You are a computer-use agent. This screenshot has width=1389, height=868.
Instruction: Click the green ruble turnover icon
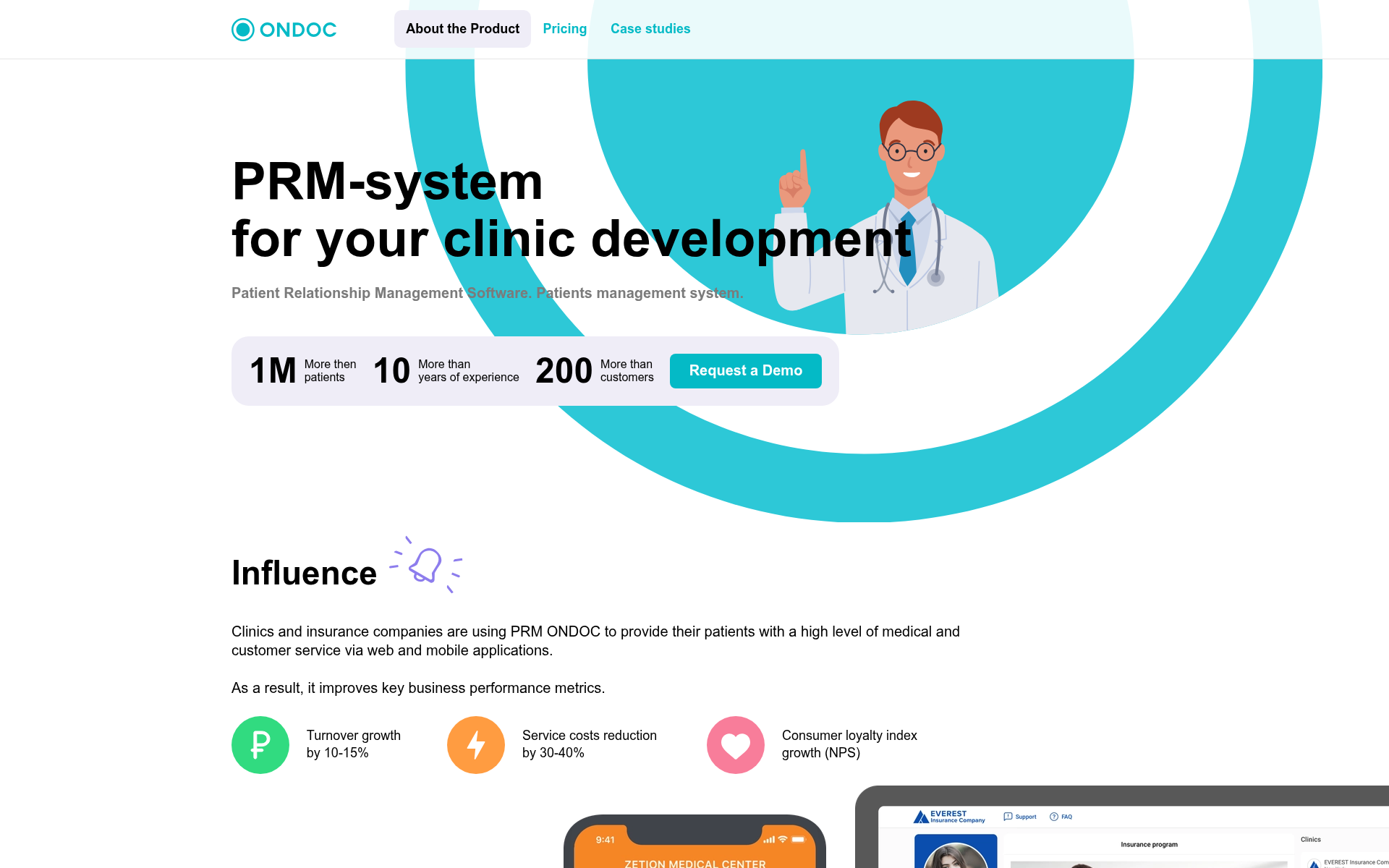click(x=260, y=745)
